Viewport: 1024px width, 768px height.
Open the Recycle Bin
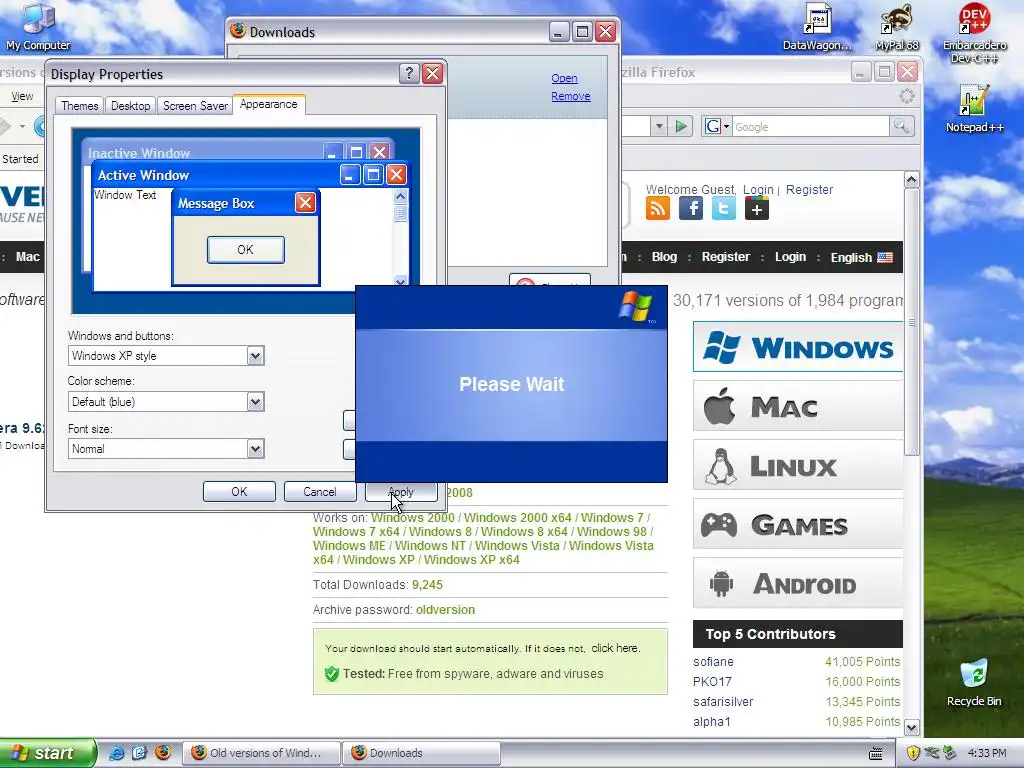[974, 682]
